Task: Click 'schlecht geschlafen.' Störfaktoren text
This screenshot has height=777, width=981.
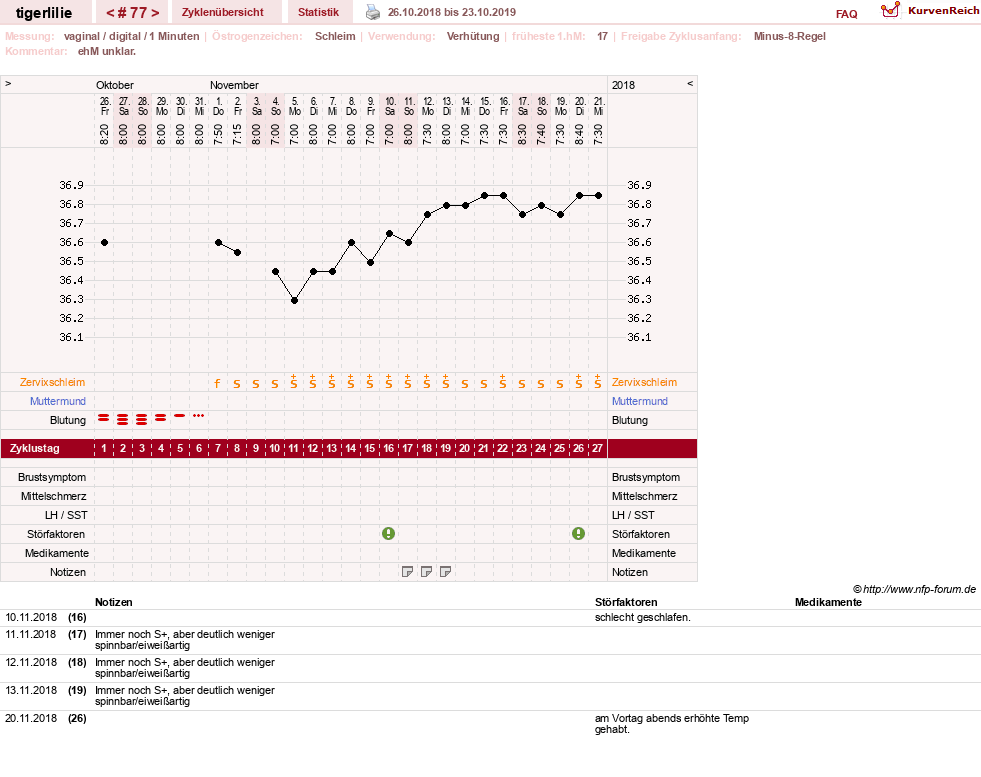Action: tap(643, 617)
